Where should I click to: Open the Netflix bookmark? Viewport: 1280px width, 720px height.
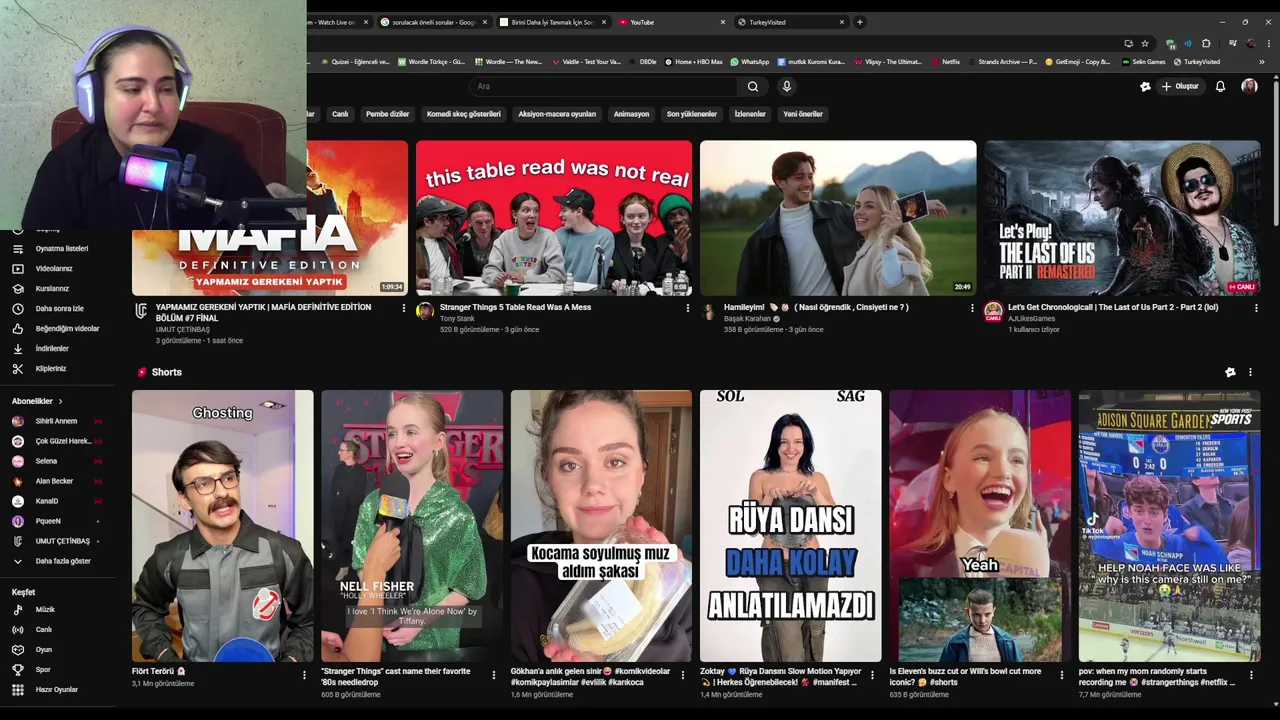[945, 62]
